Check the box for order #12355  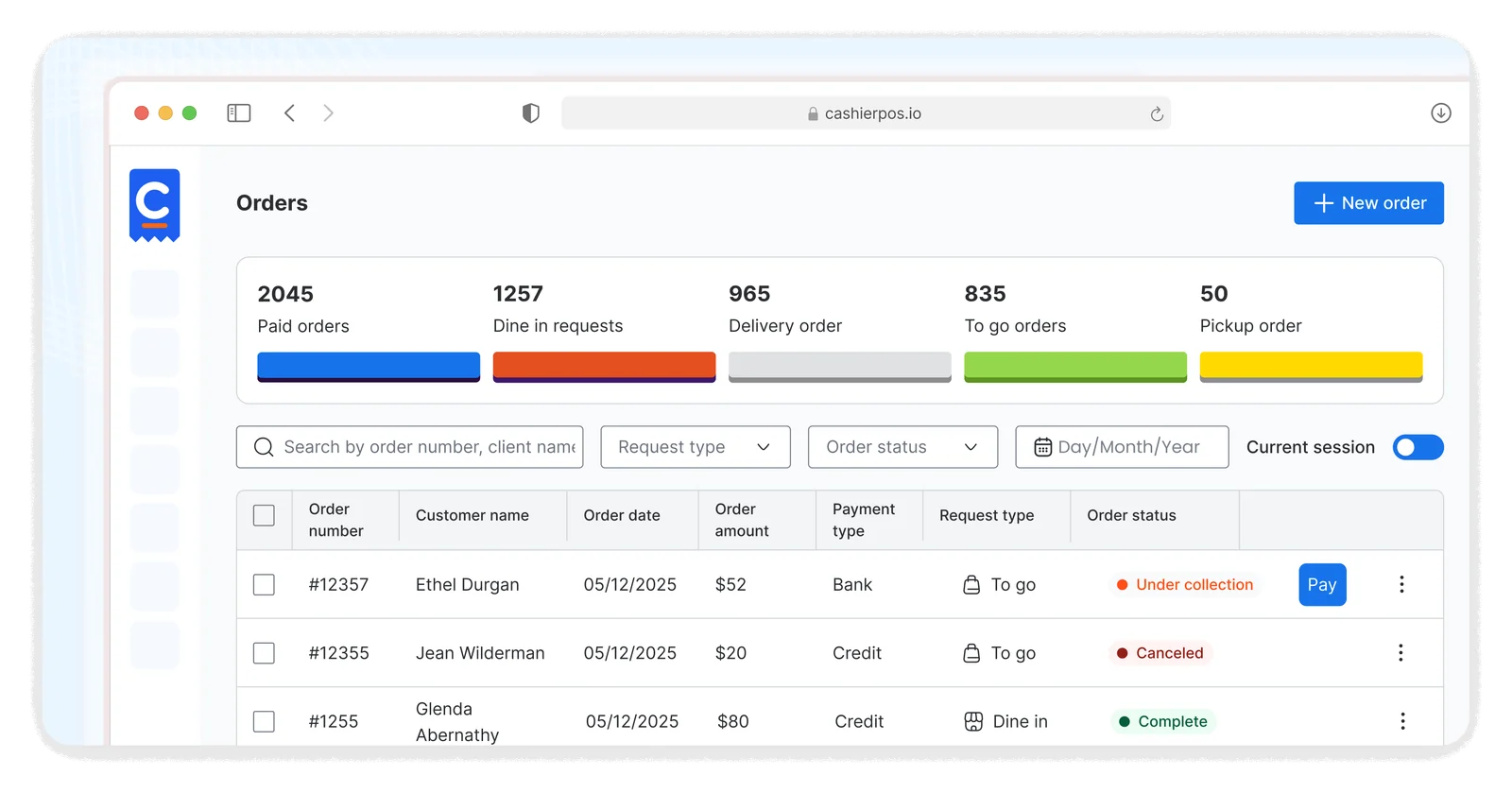pyautogui.click(x=264, y=653)
